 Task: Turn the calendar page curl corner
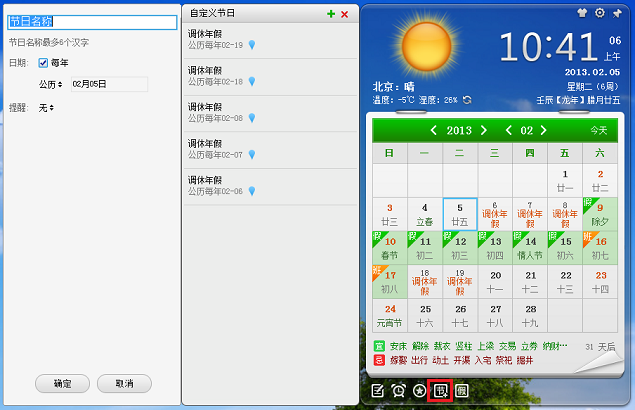600,362
